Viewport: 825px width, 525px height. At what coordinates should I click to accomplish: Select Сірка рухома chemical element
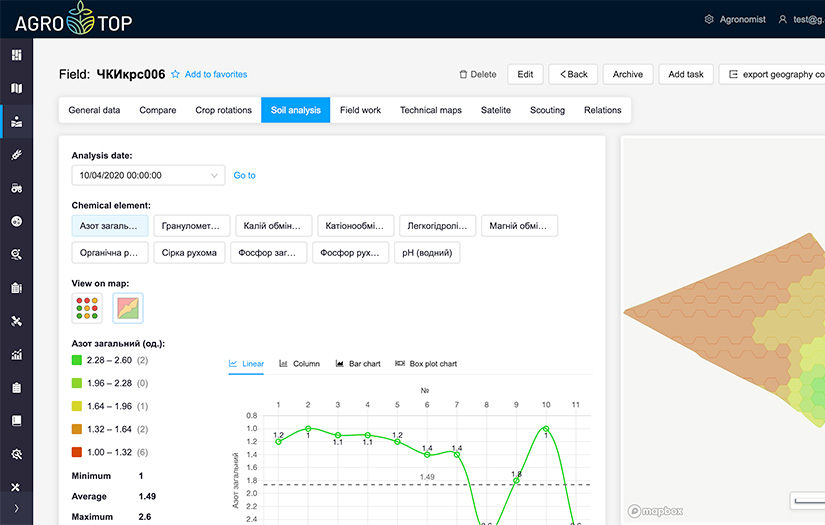coord(189,253)
